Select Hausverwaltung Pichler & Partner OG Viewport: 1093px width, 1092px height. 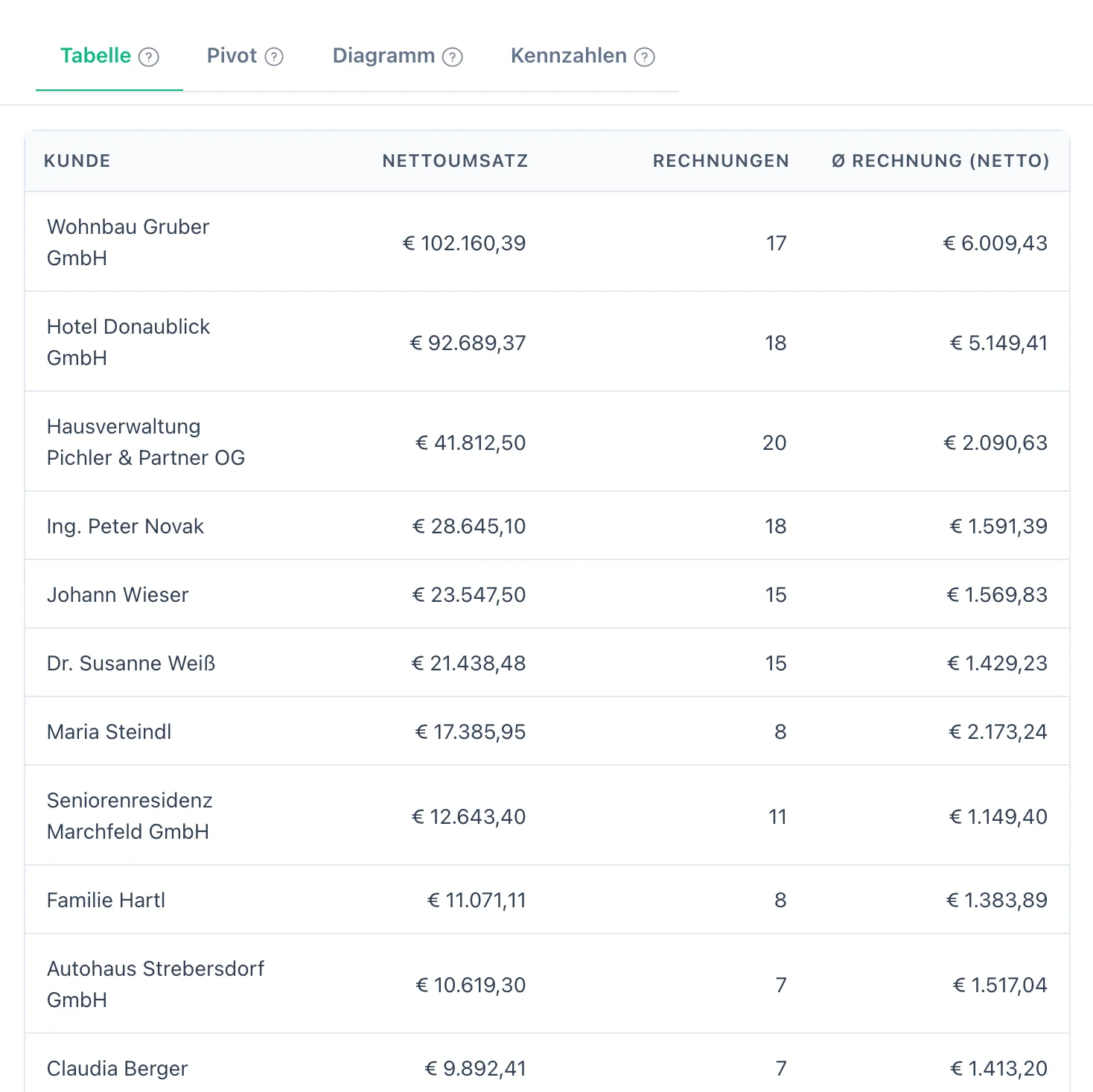[146, 442]
